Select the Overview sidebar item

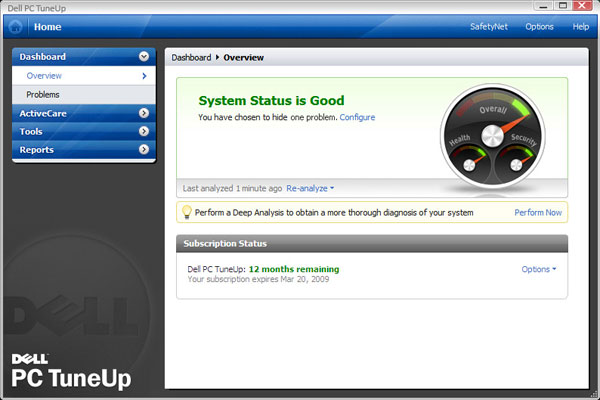[84, 76]
